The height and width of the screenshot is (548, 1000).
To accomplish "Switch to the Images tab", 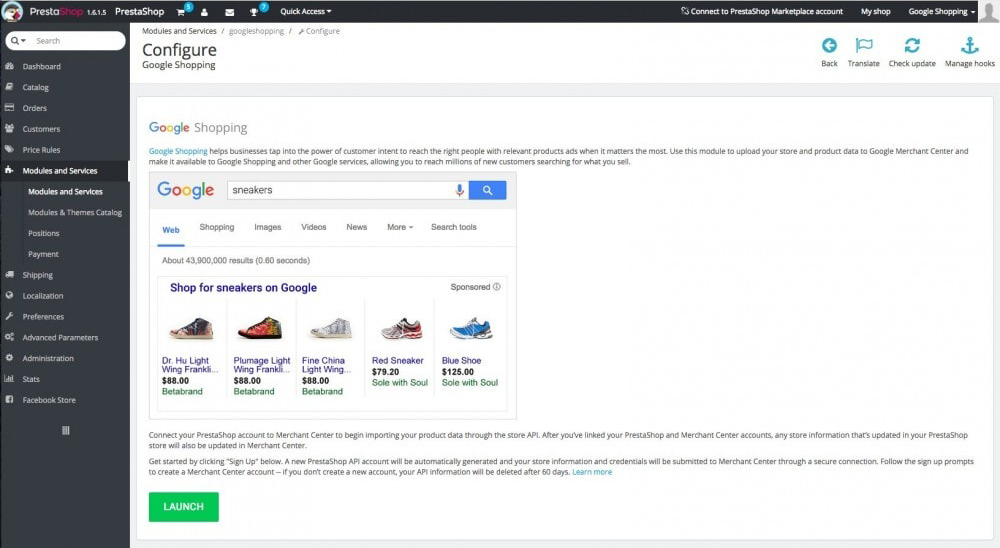I will (268, 227).
